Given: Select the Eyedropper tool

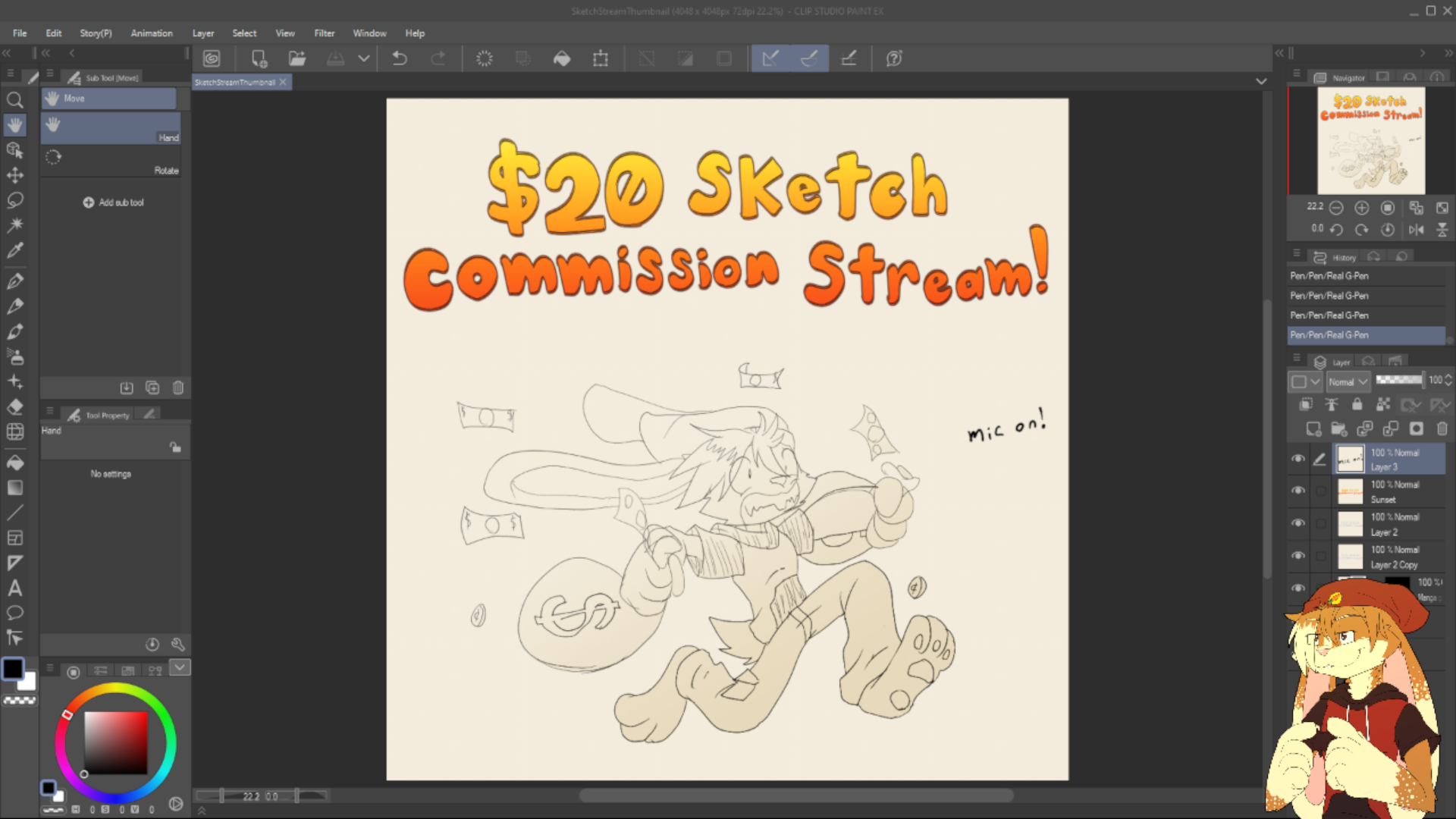Looking at the screenshot, I should 14,250.
